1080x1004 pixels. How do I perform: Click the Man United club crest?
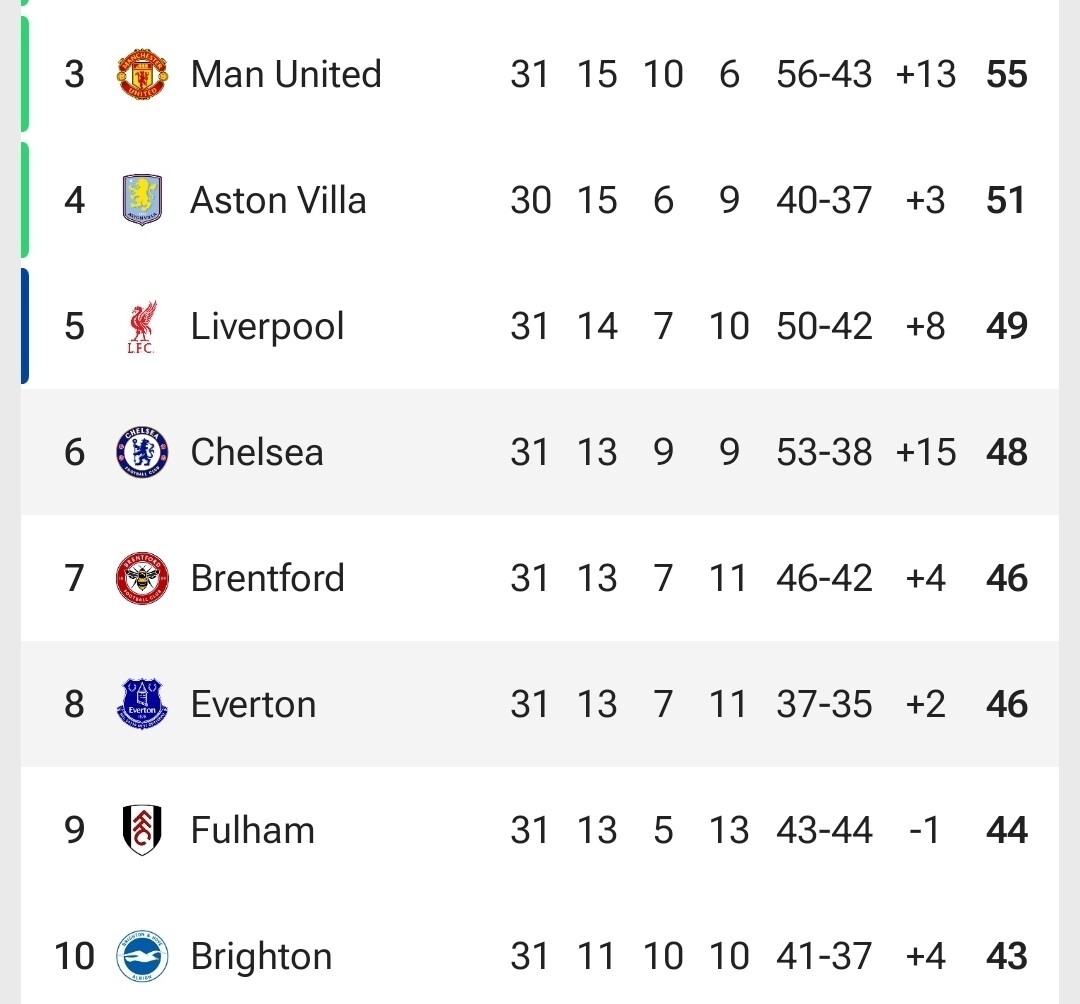142,75
